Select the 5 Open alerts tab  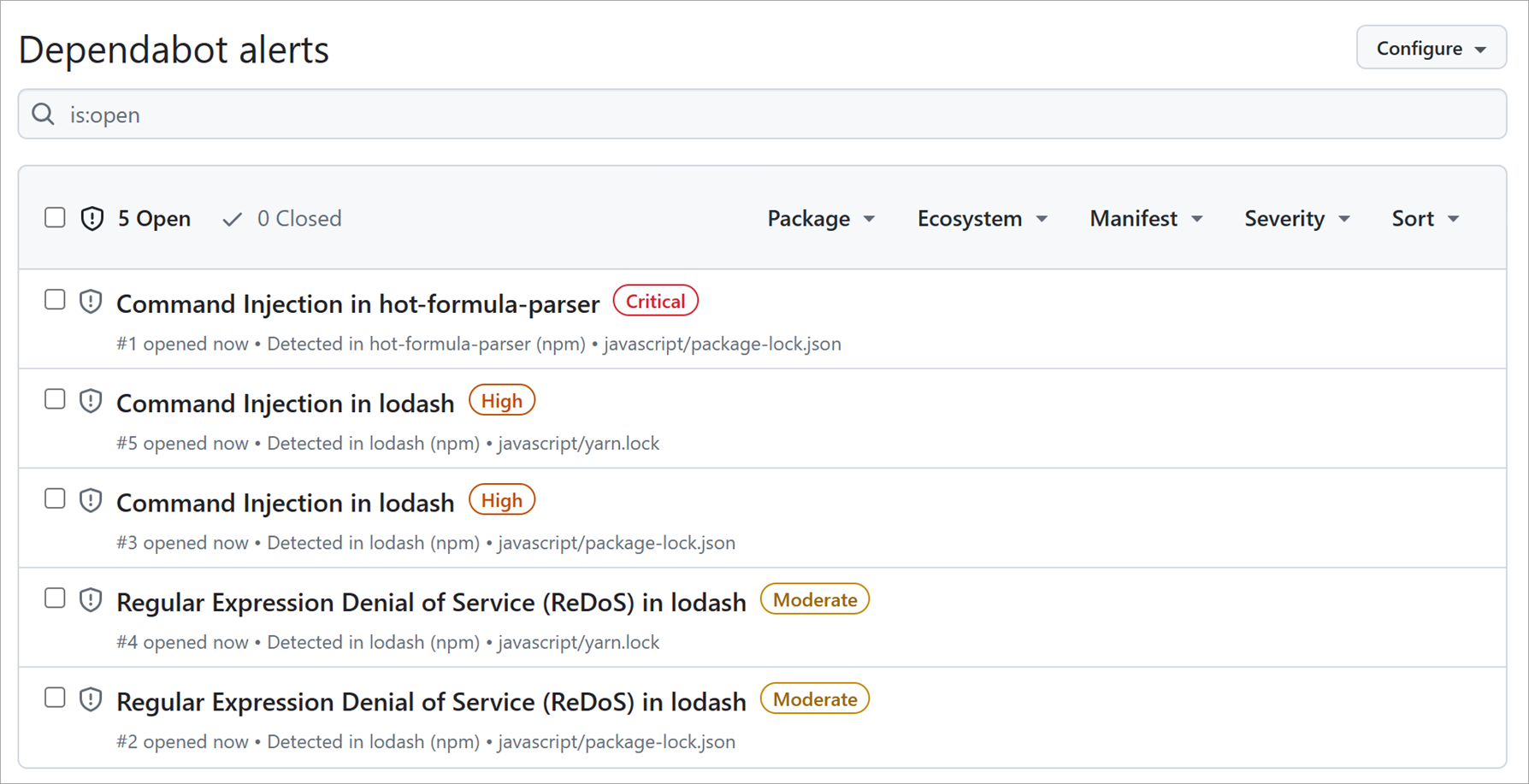154,218
